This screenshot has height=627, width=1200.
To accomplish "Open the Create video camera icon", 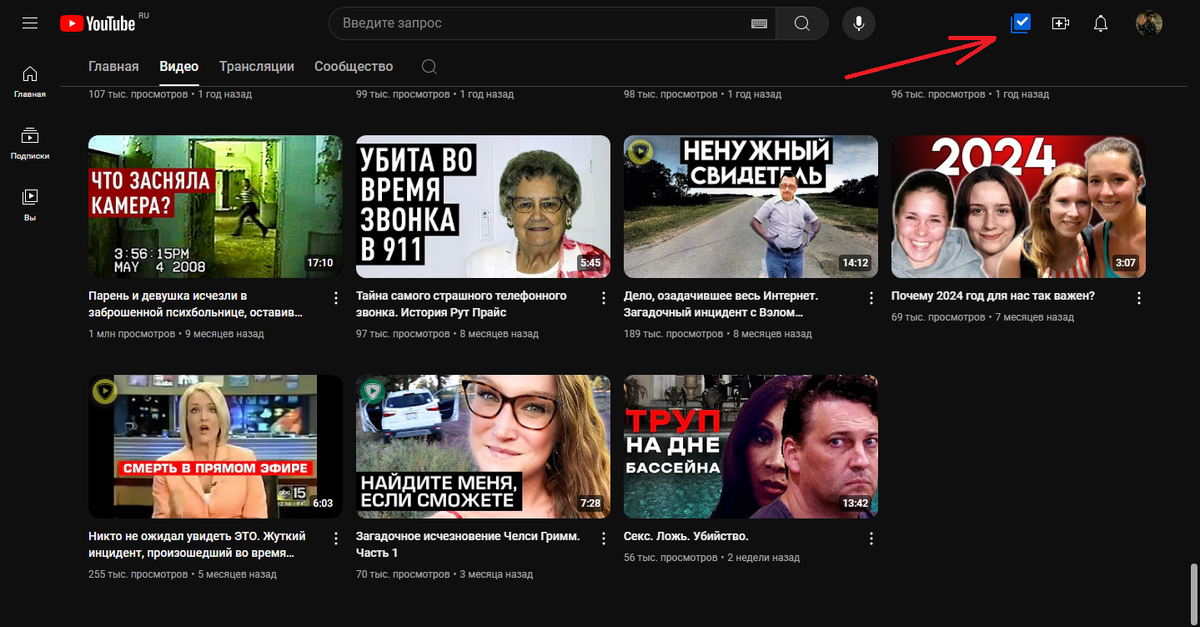I will point(1061,23).
